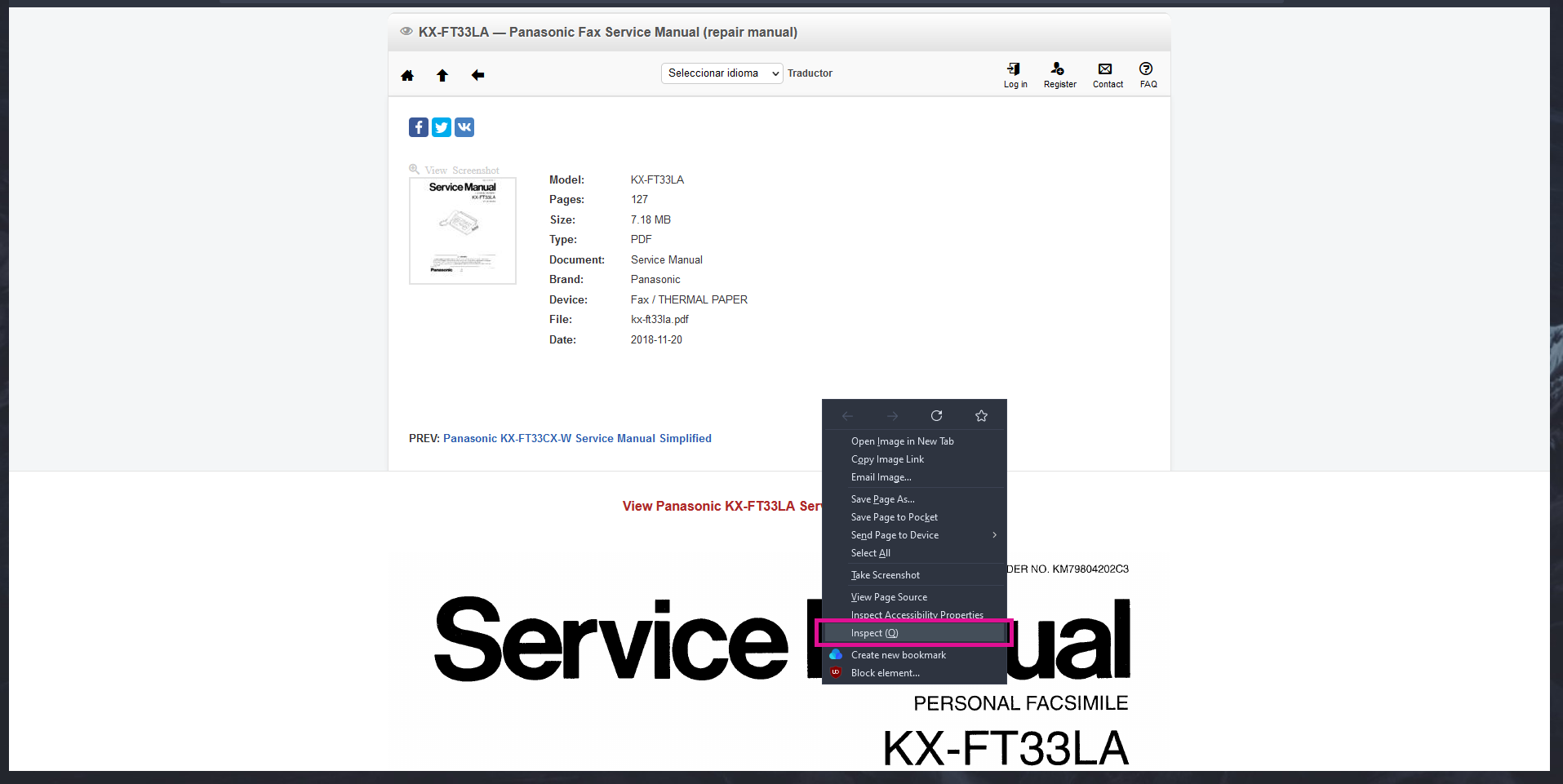Viewport: 1563px width, 784px height.
Task: Click the View Screenshot text link
Action: tap(462, 171)
